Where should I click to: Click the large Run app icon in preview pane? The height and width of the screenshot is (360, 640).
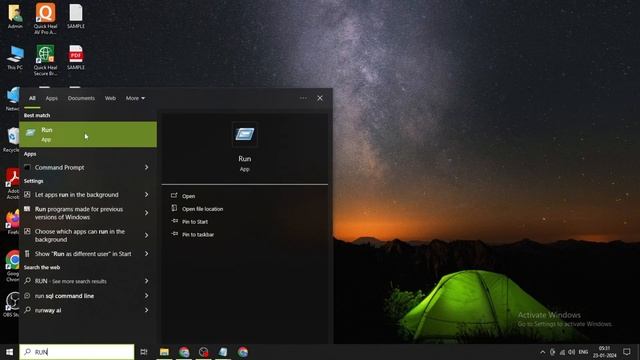pyautogui.click(x=244, y=134)
